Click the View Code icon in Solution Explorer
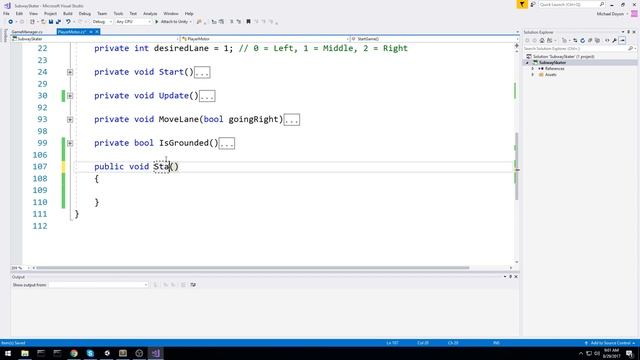The image size is (640, 360). [x=607, y=40]
